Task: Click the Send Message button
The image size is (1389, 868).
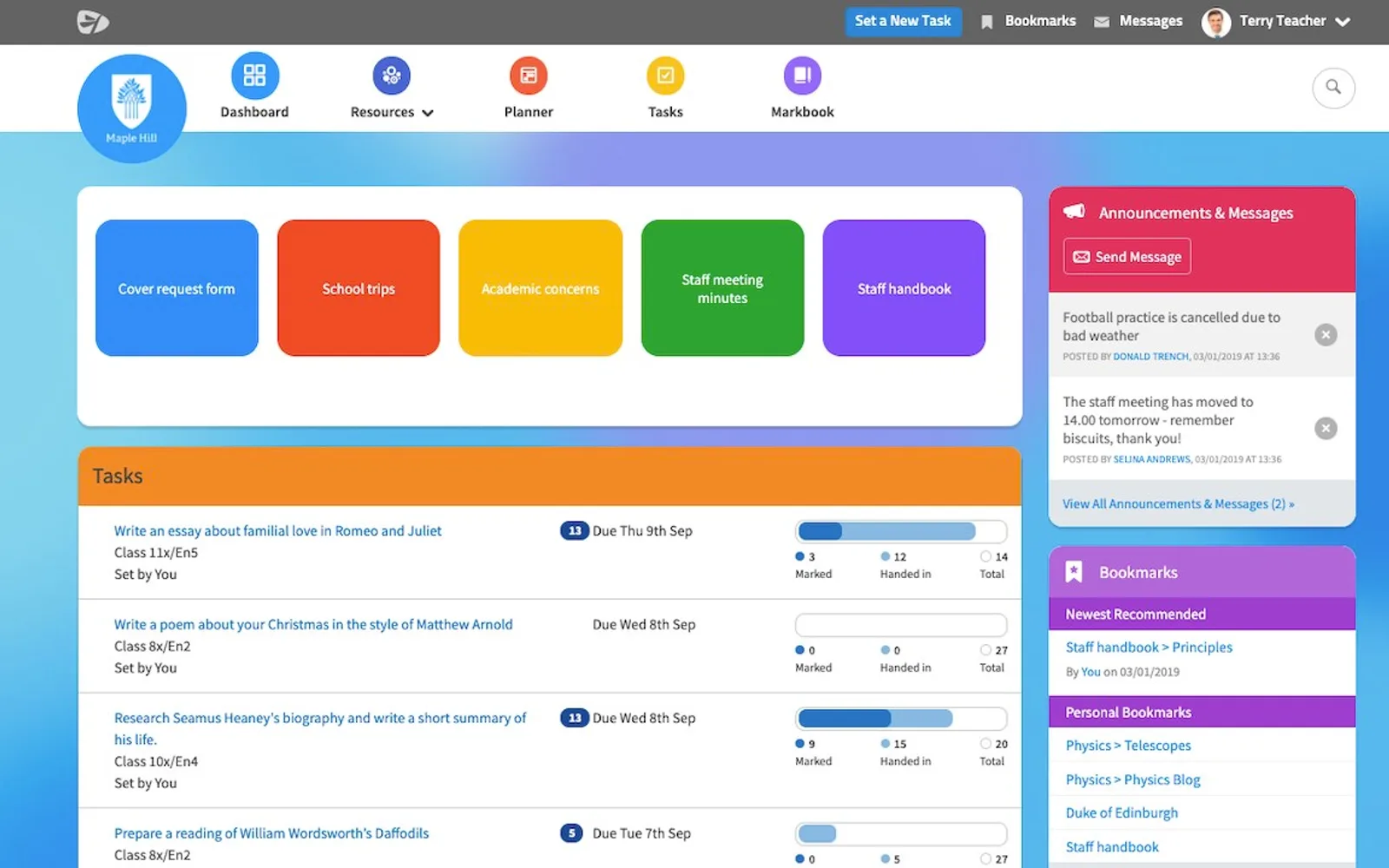Action: pos(1127,256)
